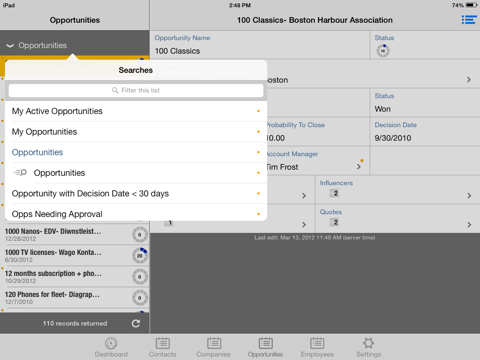Click the 20 percent dial on 1000 TV licenses row
The width and height of the screenshot is (480, 360).
pyautogui.click(x=140, y=256)
